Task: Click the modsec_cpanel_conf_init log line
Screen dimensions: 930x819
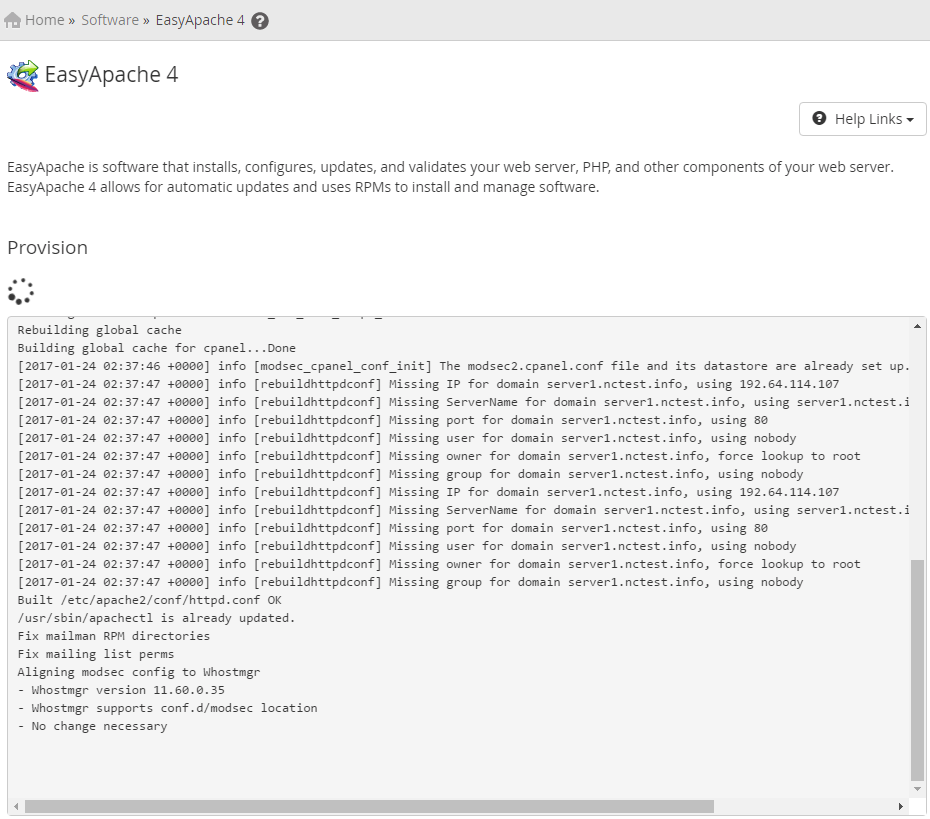Action: (x=463, y=367)
